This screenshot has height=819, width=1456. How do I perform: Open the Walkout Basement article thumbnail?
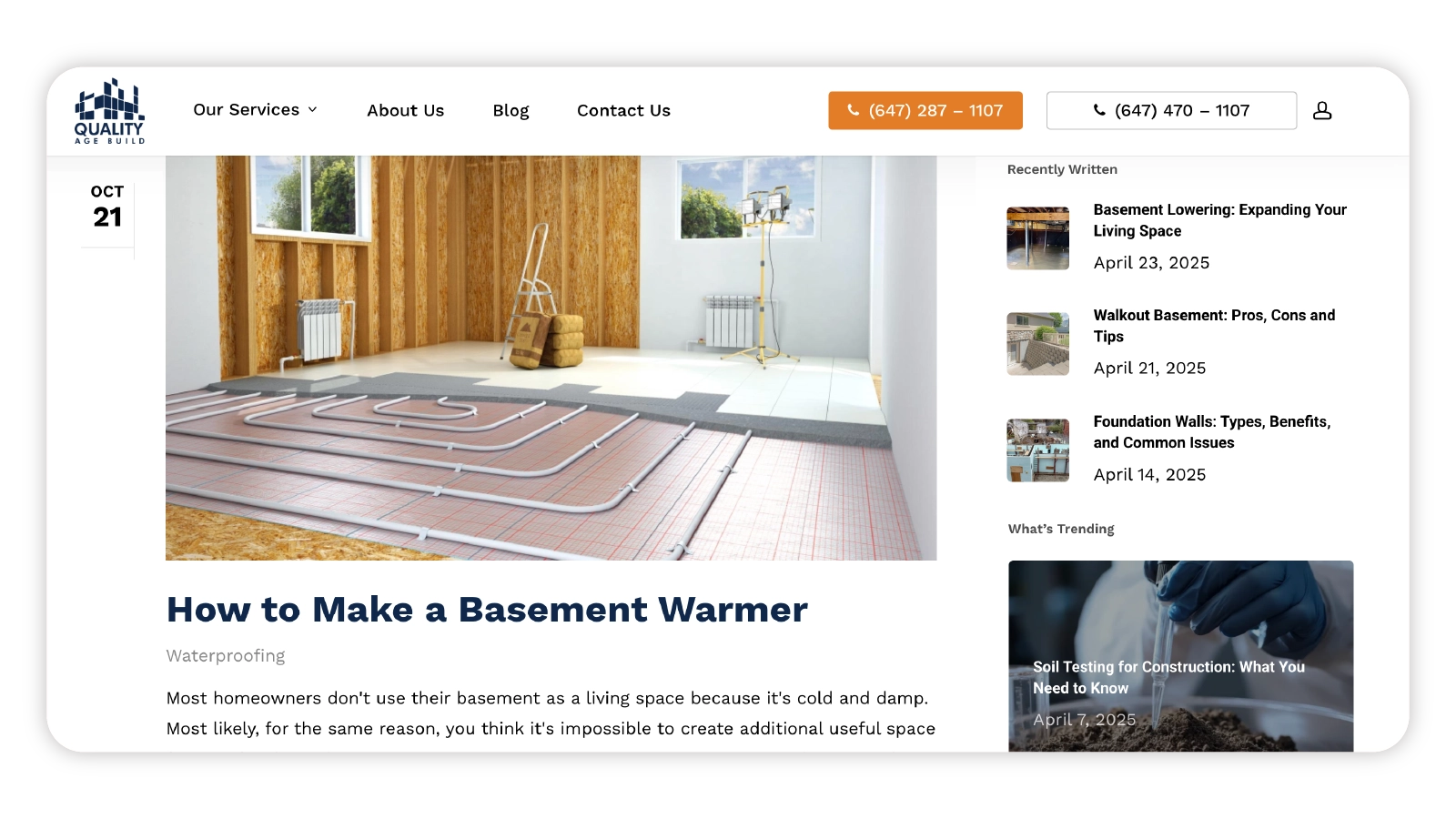[1037, 344]
